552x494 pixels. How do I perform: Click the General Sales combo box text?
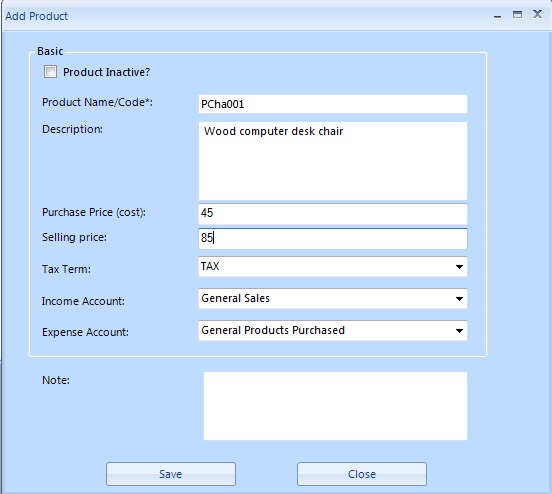coord(235,298)
